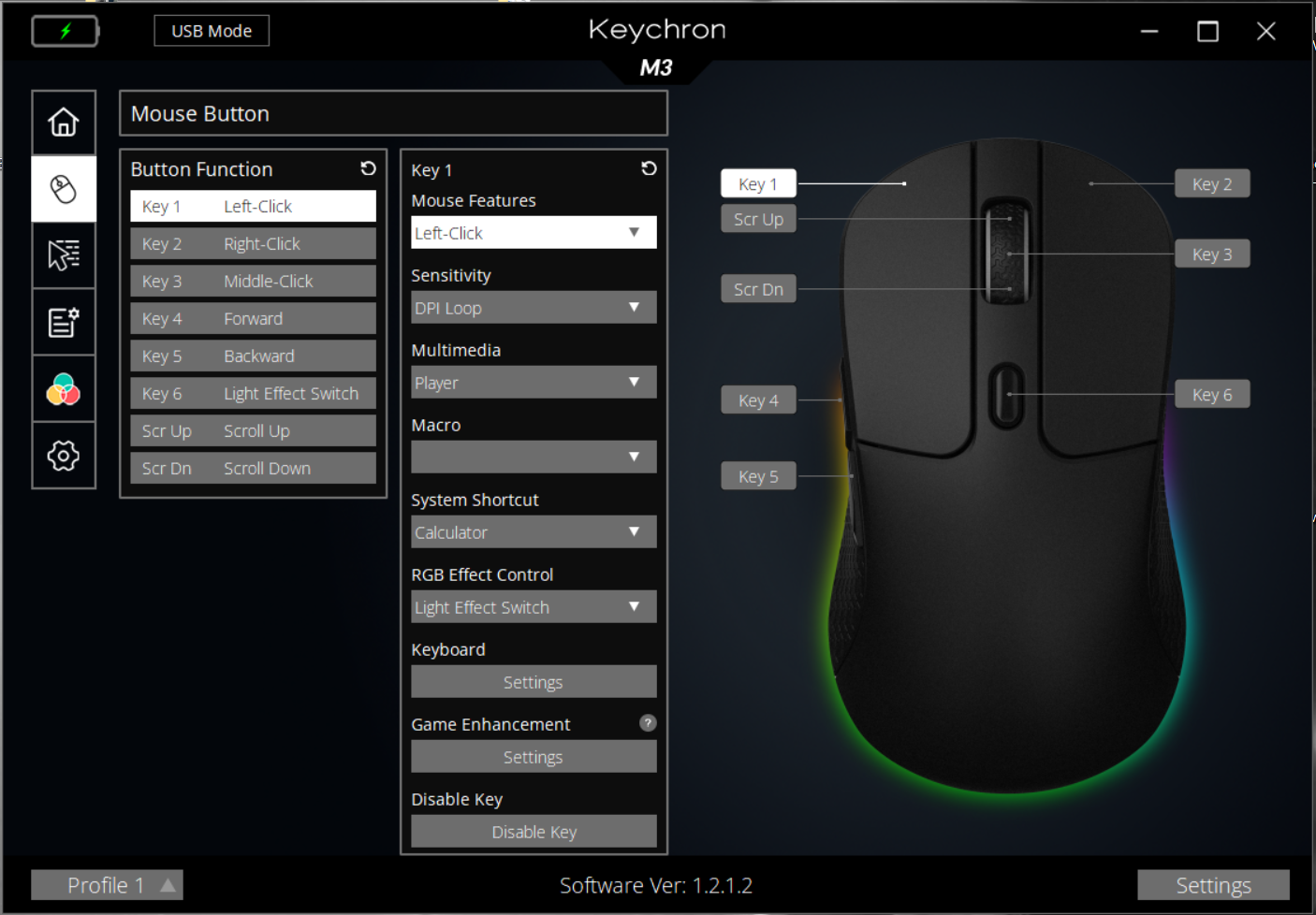The height and width of the screenshot is (915, 1316).
Task: Open the Multimedia Player dropdown
Action: click(534, 383)
